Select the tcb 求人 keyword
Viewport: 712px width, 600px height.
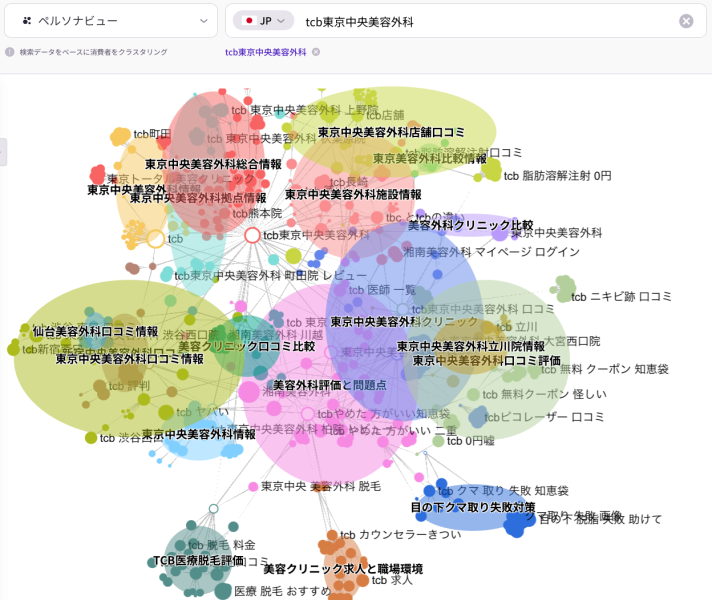click(x=392, y=580)
